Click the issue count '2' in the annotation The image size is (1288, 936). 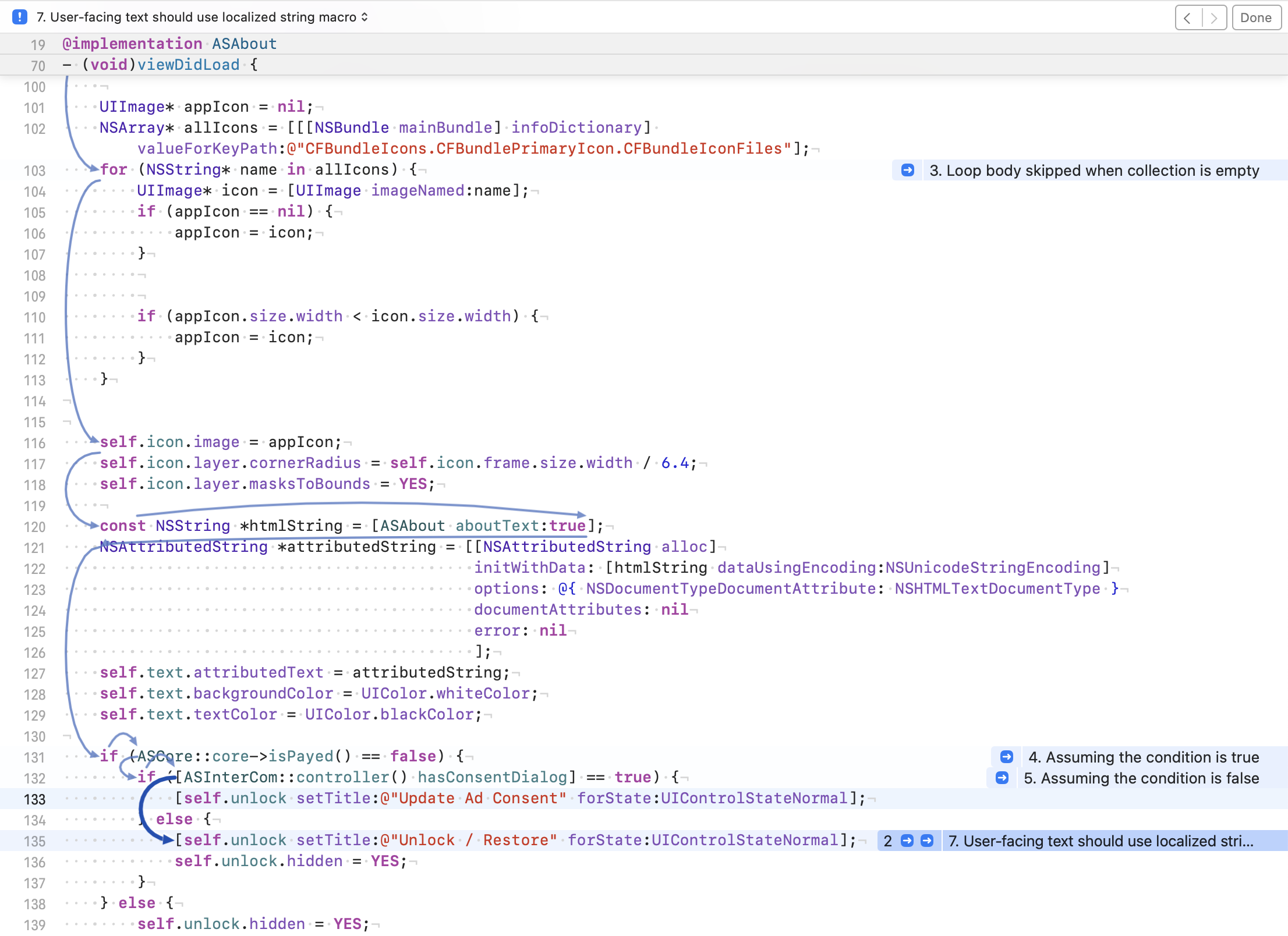pos(887,841)
